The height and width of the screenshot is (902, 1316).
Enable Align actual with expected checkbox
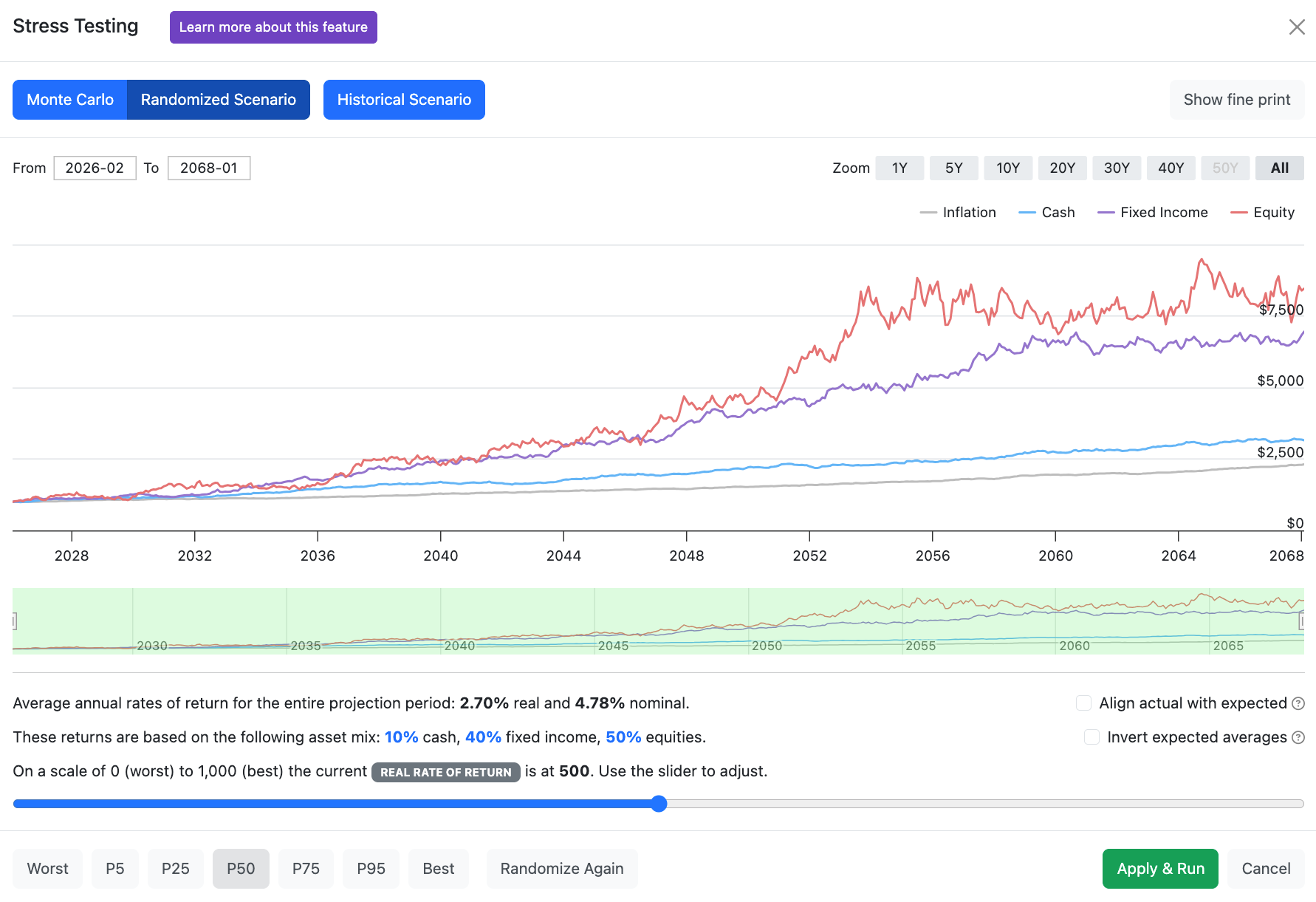coord(1083,703)
